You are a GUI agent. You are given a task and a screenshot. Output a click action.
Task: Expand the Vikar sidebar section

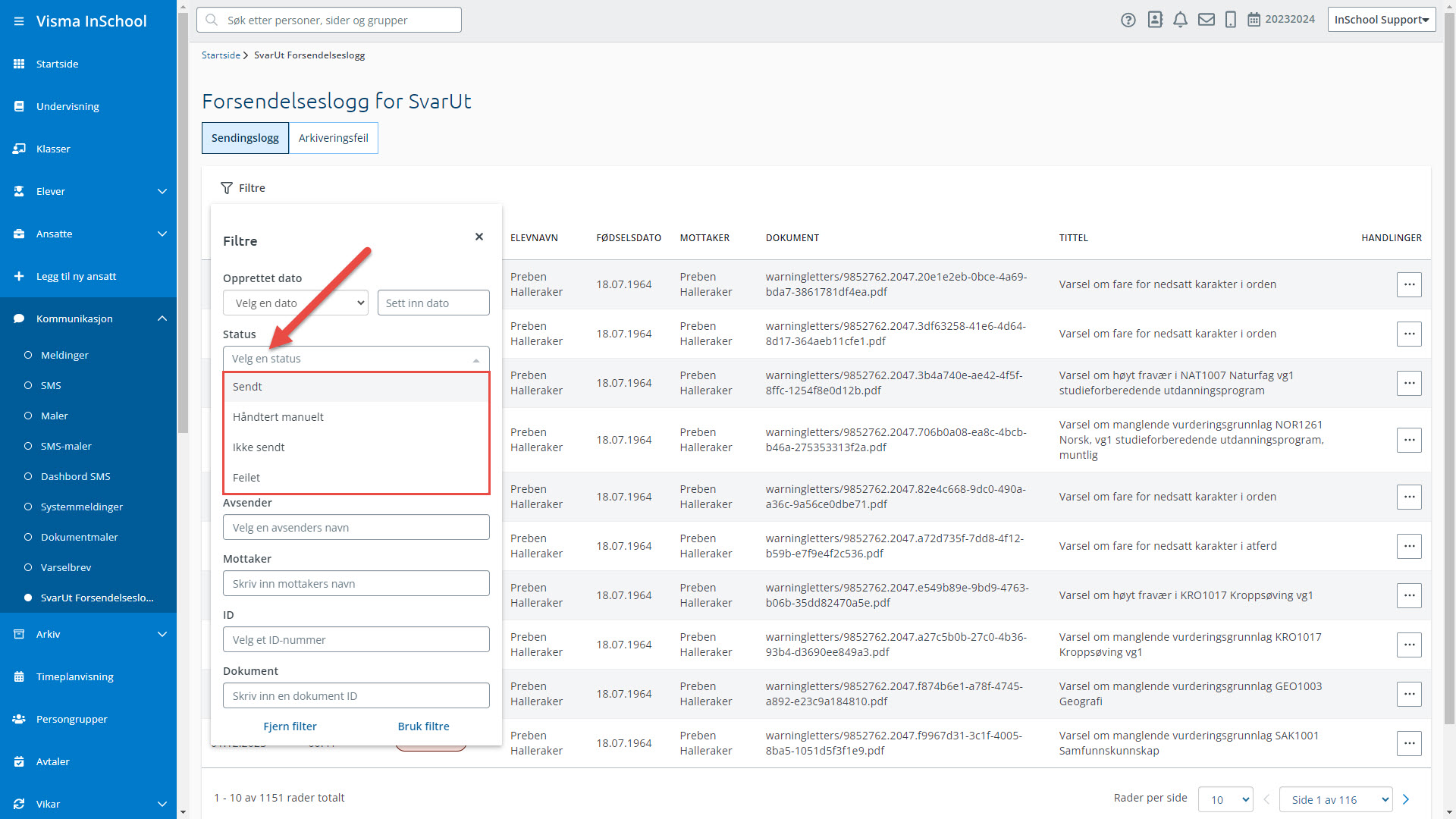[162, 804]
